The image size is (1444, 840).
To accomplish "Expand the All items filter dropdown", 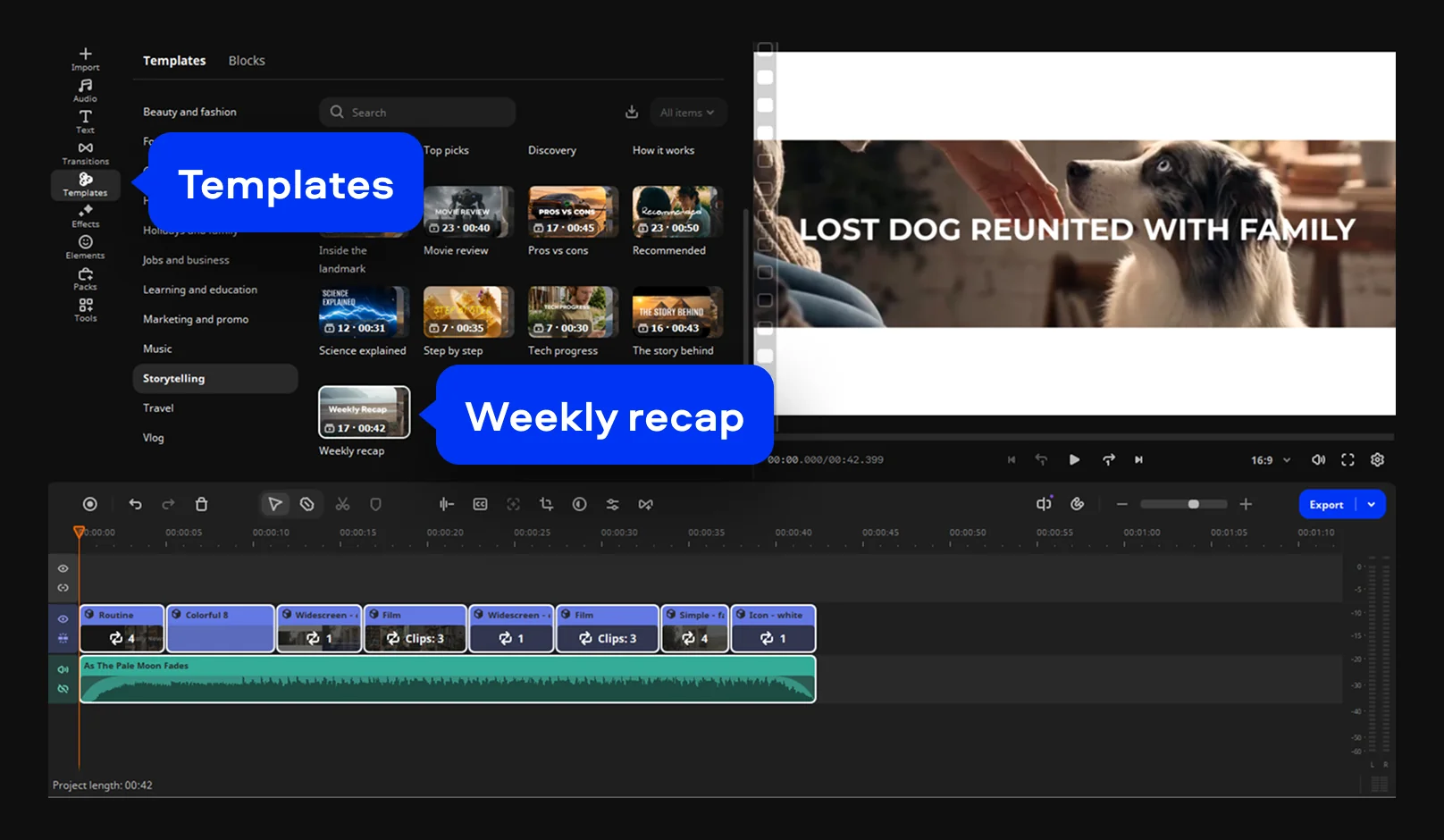I will point(687,113).
